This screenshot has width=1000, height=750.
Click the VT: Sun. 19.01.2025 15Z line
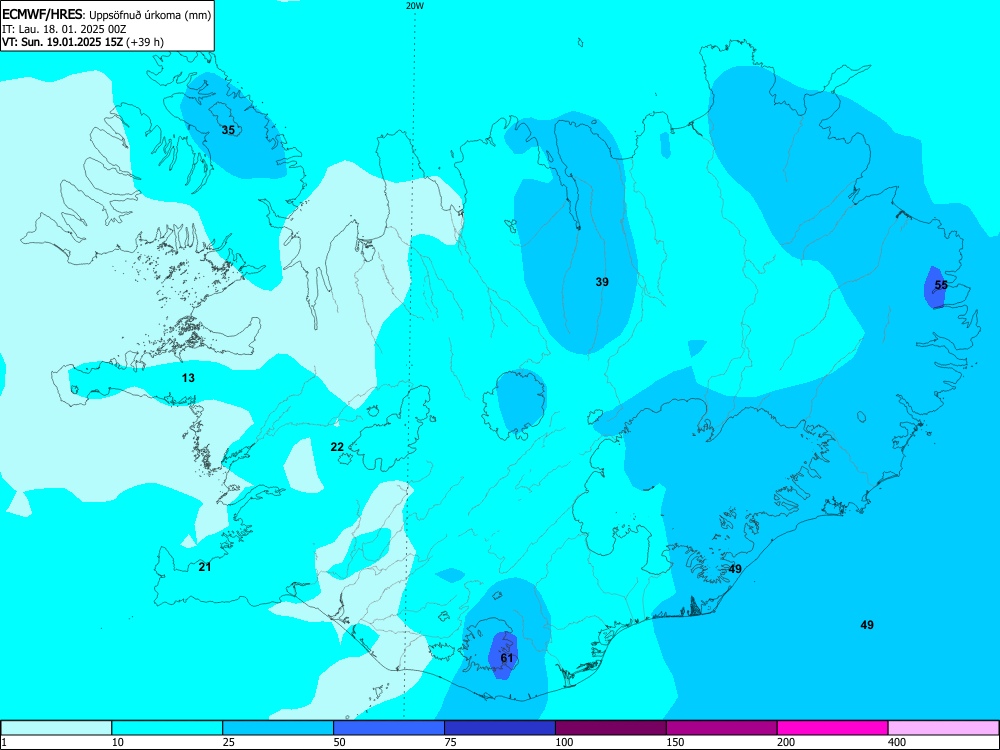tap(83, 42)
